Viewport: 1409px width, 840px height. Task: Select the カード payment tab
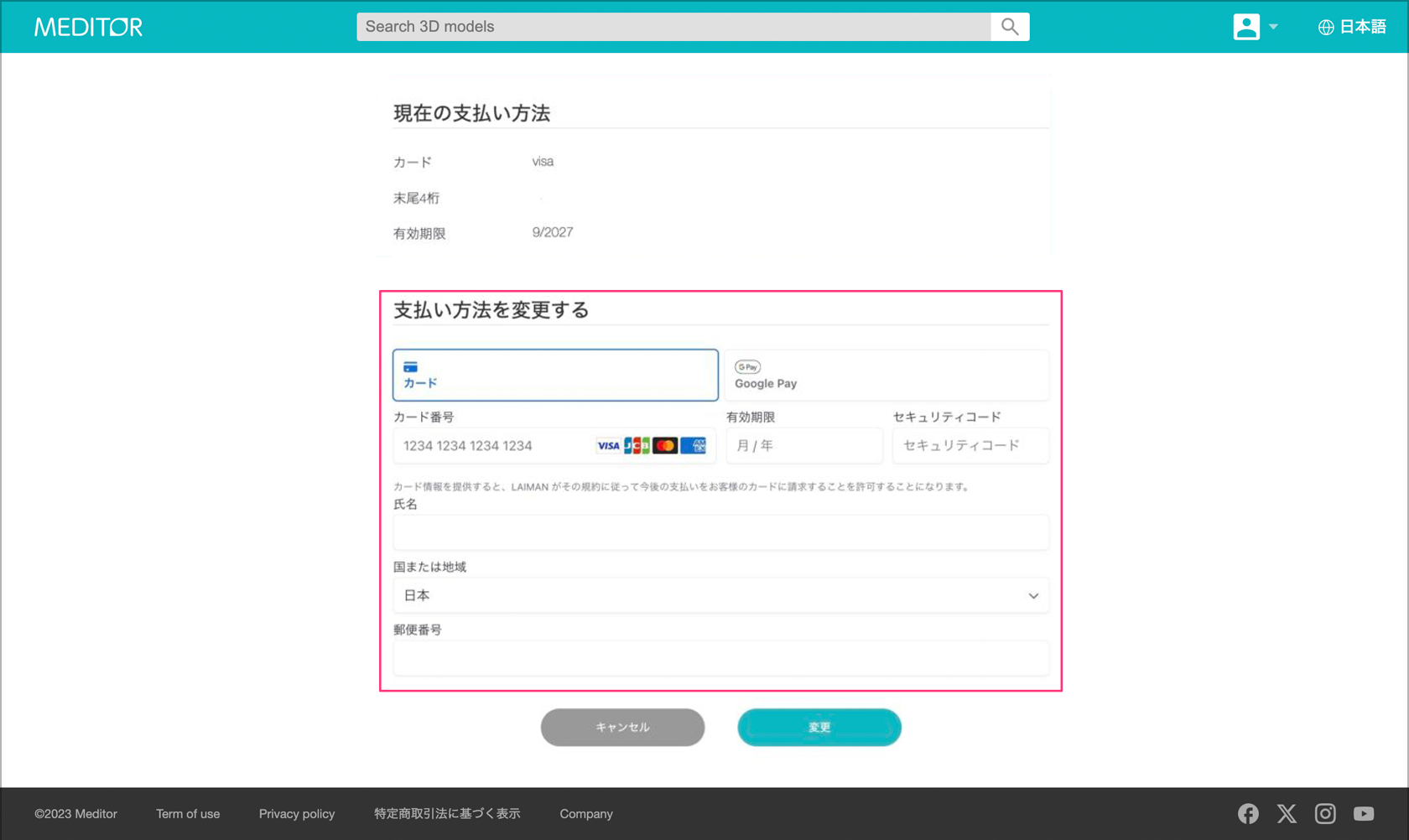555,375
